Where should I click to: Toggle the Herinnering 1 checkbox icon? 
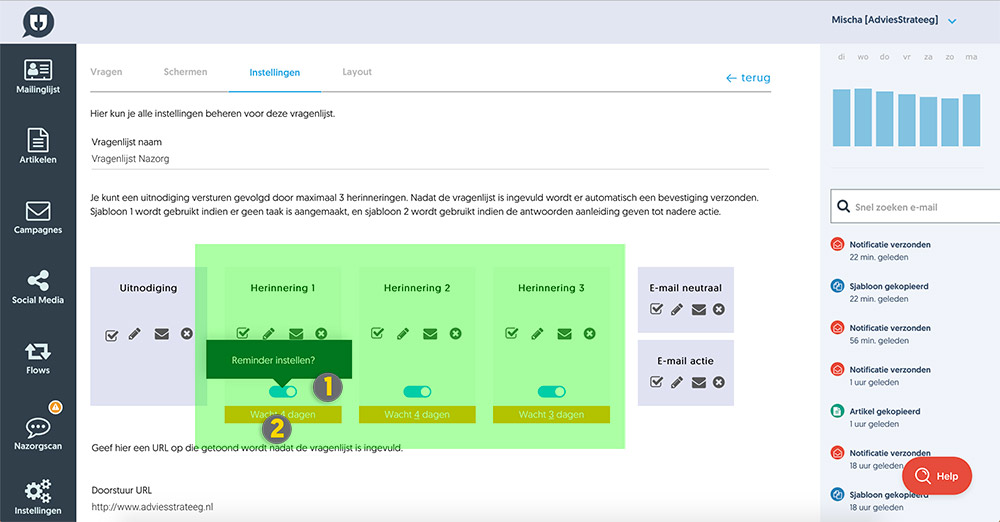[x=243, y=333]
